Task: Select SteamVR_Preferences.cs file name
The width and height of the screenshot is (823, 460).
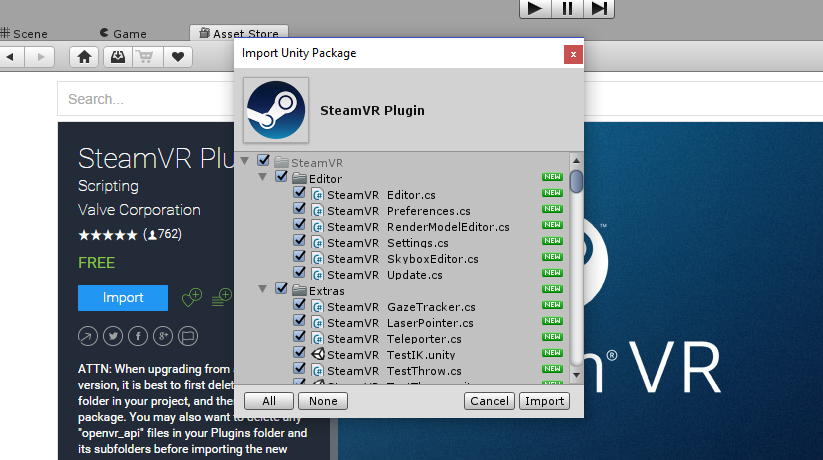Action: (x=399, y=211)
